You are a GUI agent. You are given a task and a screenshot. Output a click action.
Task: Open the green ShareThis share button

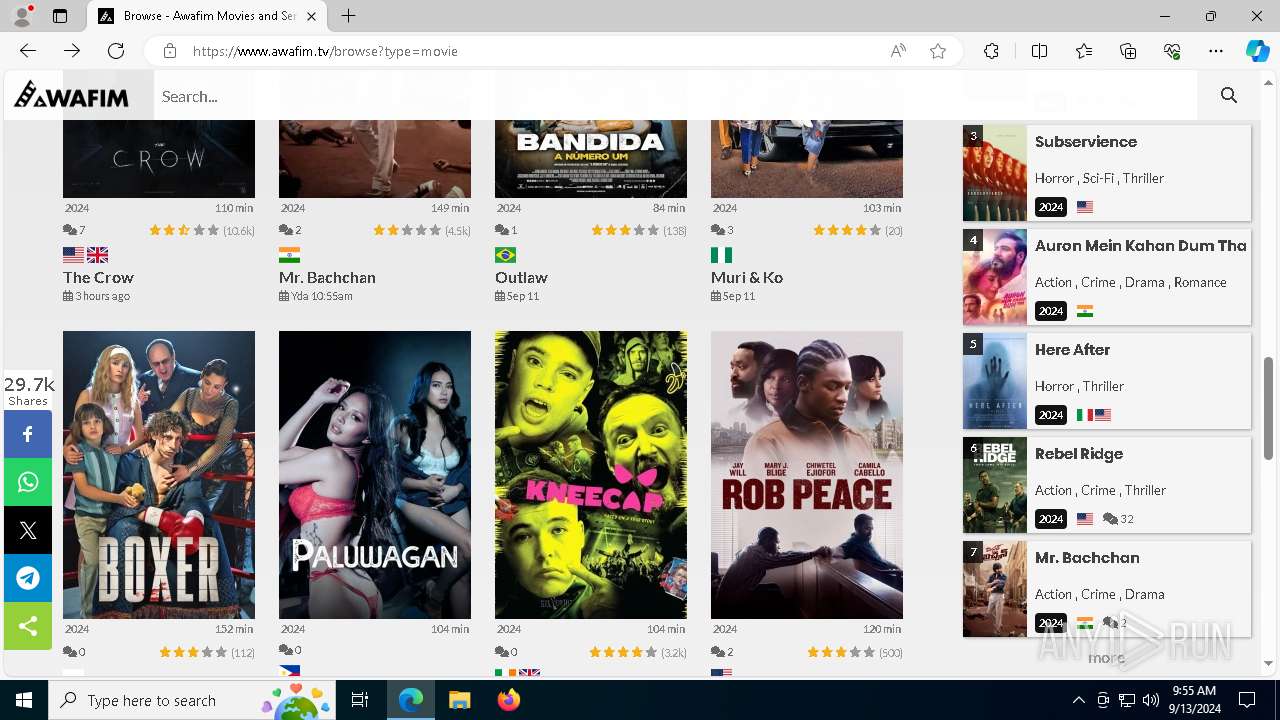pos(28,626)
